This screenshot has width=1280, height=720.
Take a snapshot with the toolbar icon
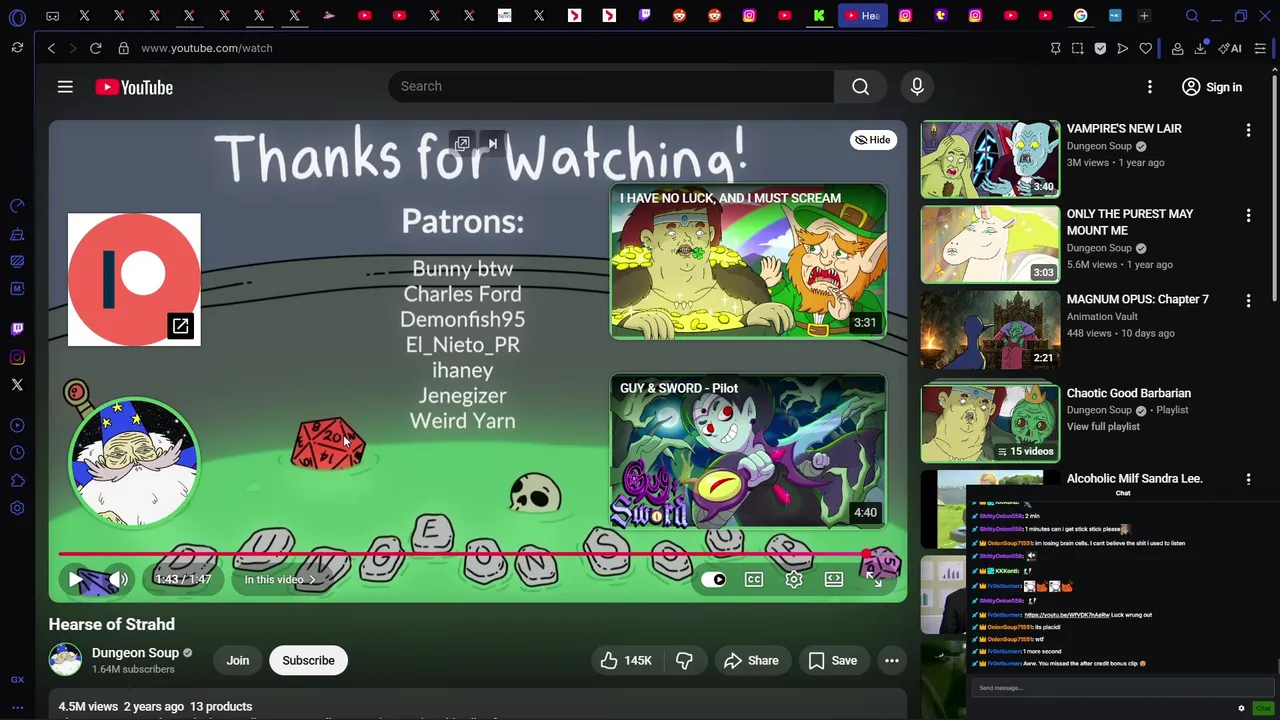(x=1078, y=48)
